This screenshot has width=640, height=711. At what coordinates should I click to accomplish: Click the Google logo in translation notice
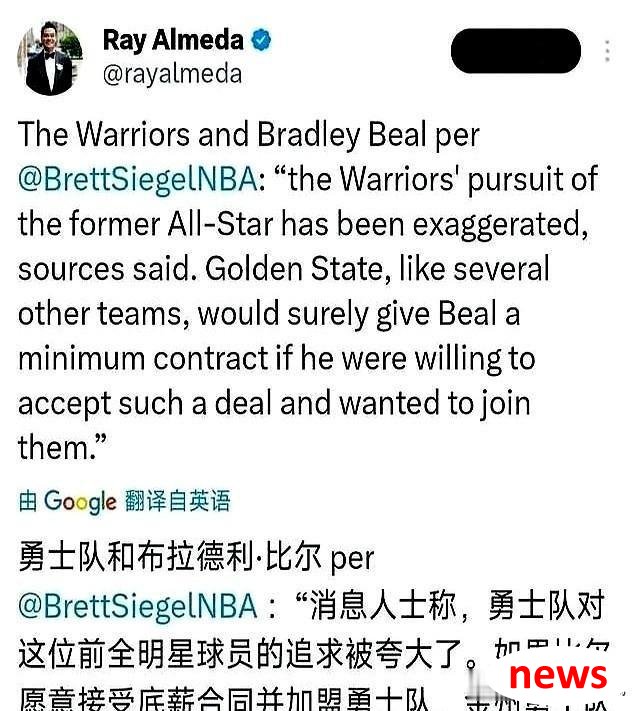click(x=80, y=502)
